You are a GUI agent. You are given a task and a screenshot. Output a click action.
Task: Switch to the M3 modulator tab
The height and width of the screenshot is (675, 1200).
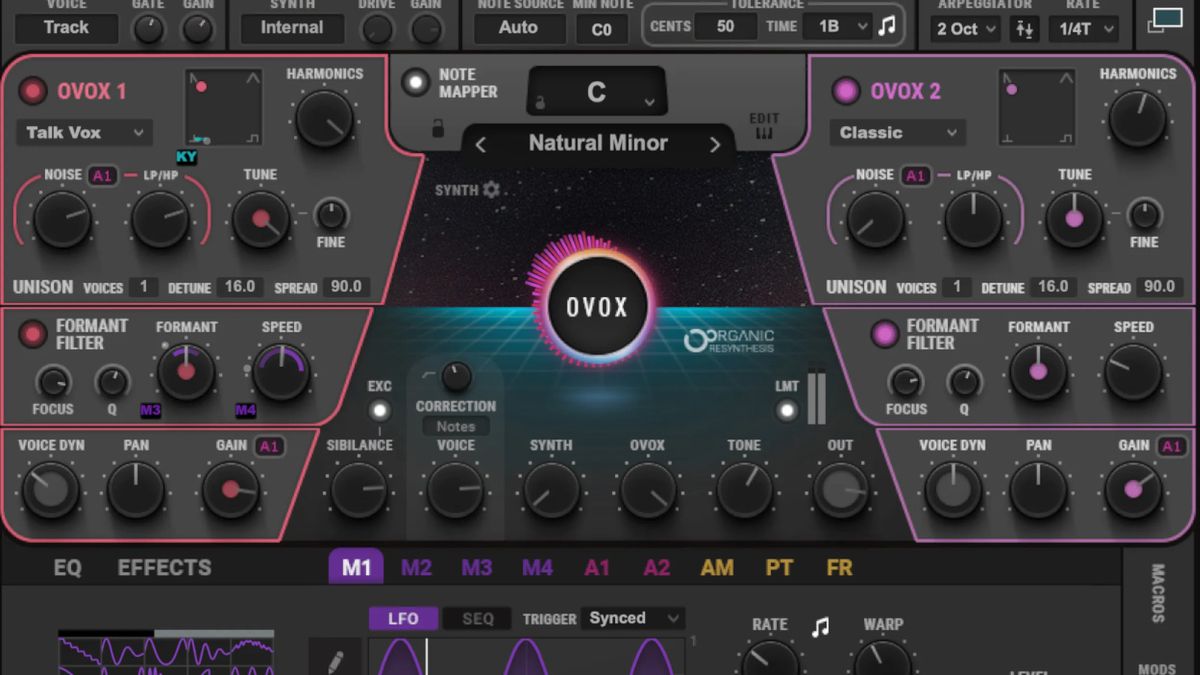476,567
